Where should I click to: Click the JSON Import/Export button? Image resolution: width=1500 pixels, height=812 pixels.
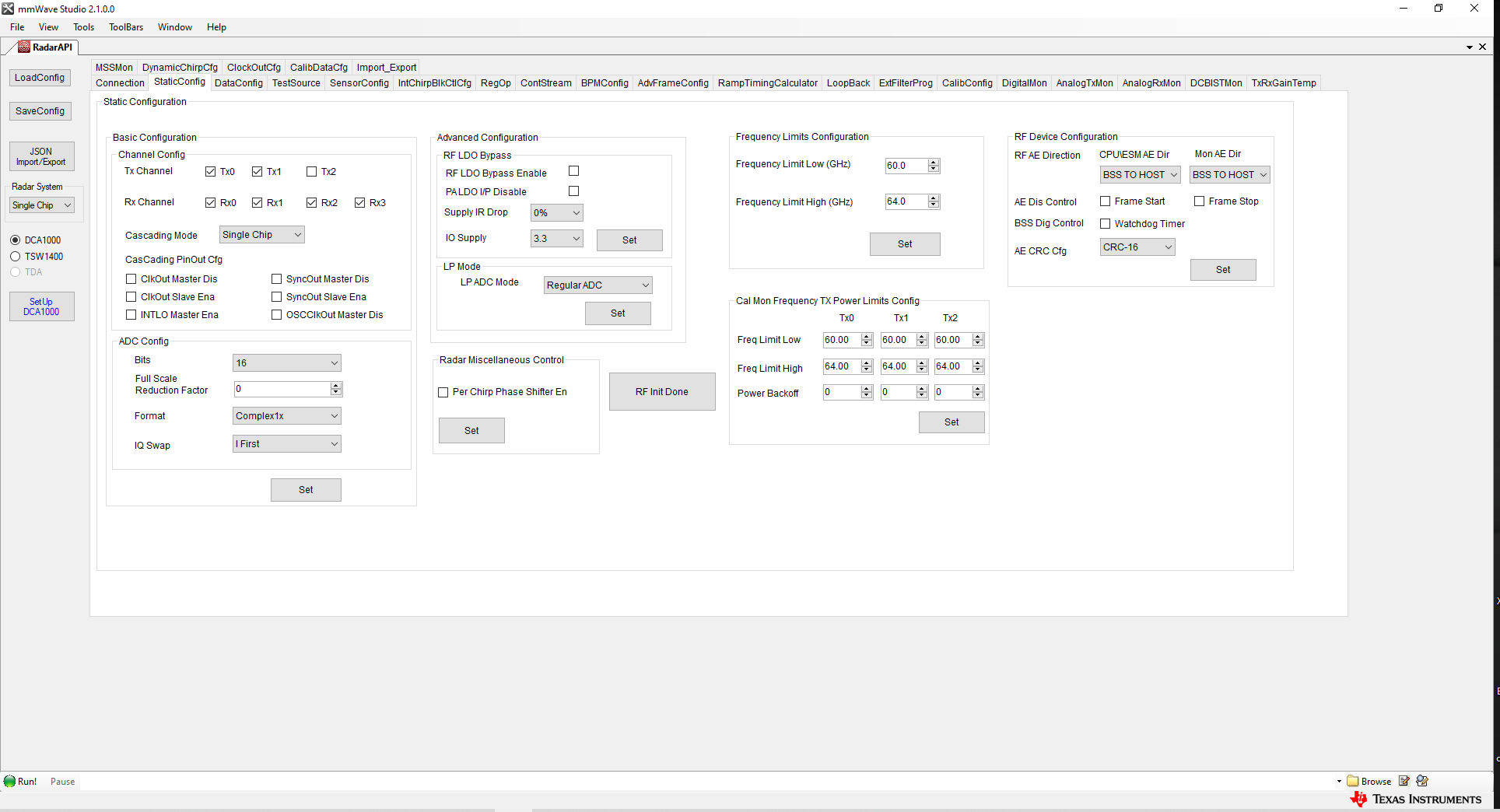coord(41,156)
